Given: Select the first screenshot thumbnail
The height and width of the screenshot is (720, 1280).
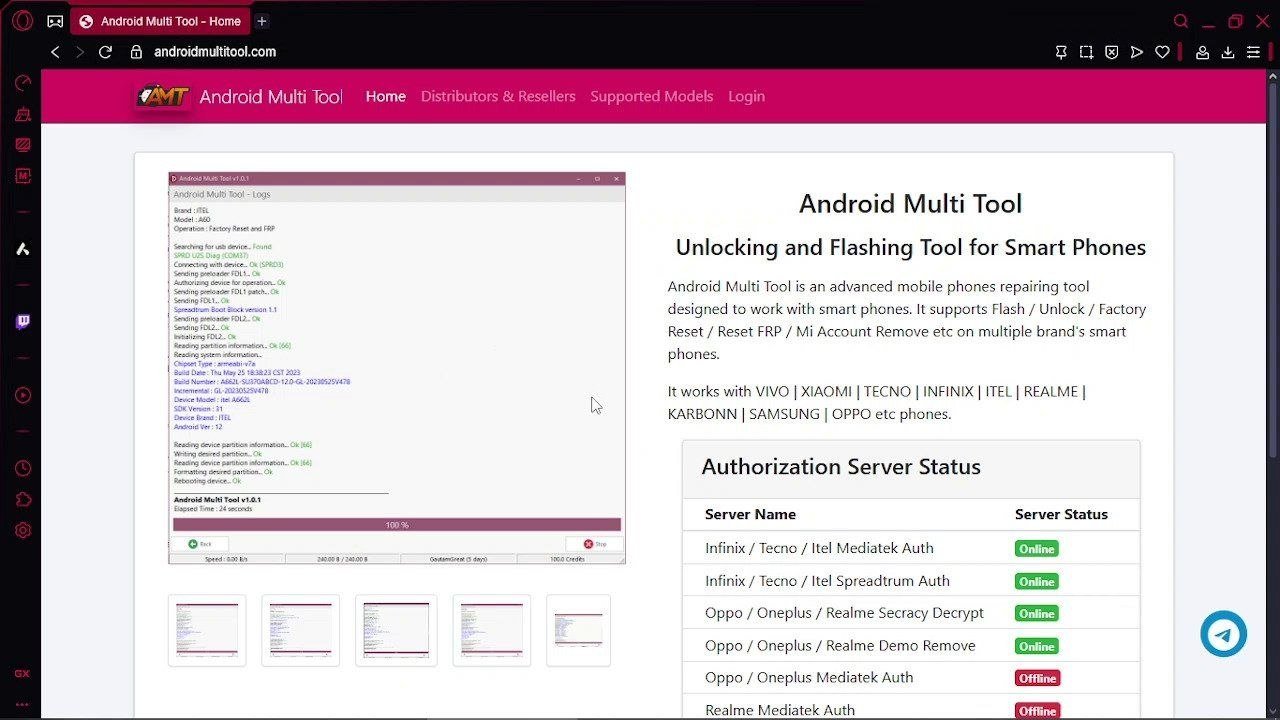Looking at the screenshot, I should [x=207, y=630].
